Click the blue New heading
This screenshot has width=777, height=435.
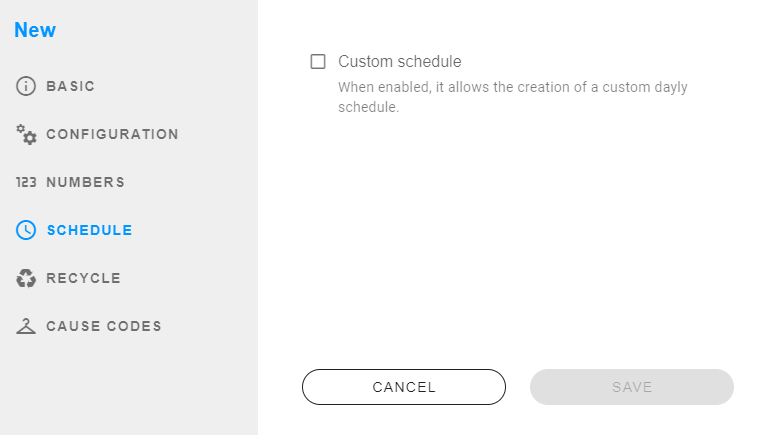(x=35, y=30)
